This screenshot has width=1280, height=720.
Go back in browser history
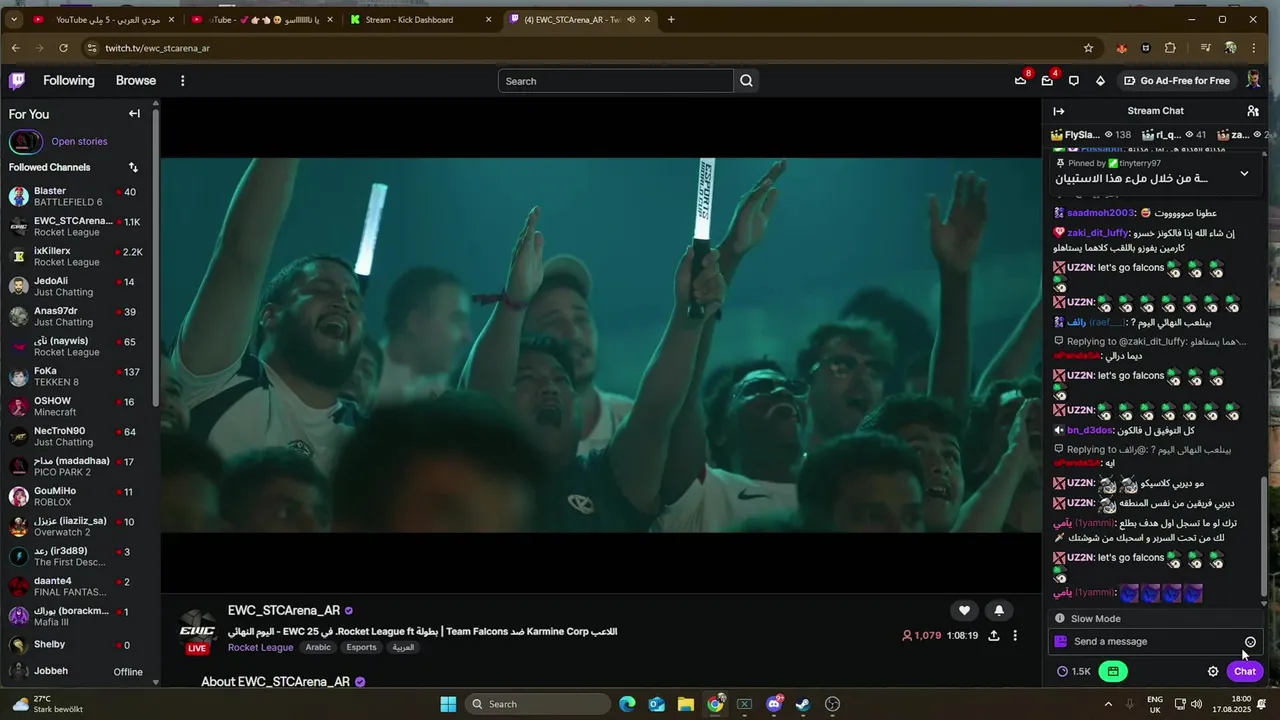[15, 48]
